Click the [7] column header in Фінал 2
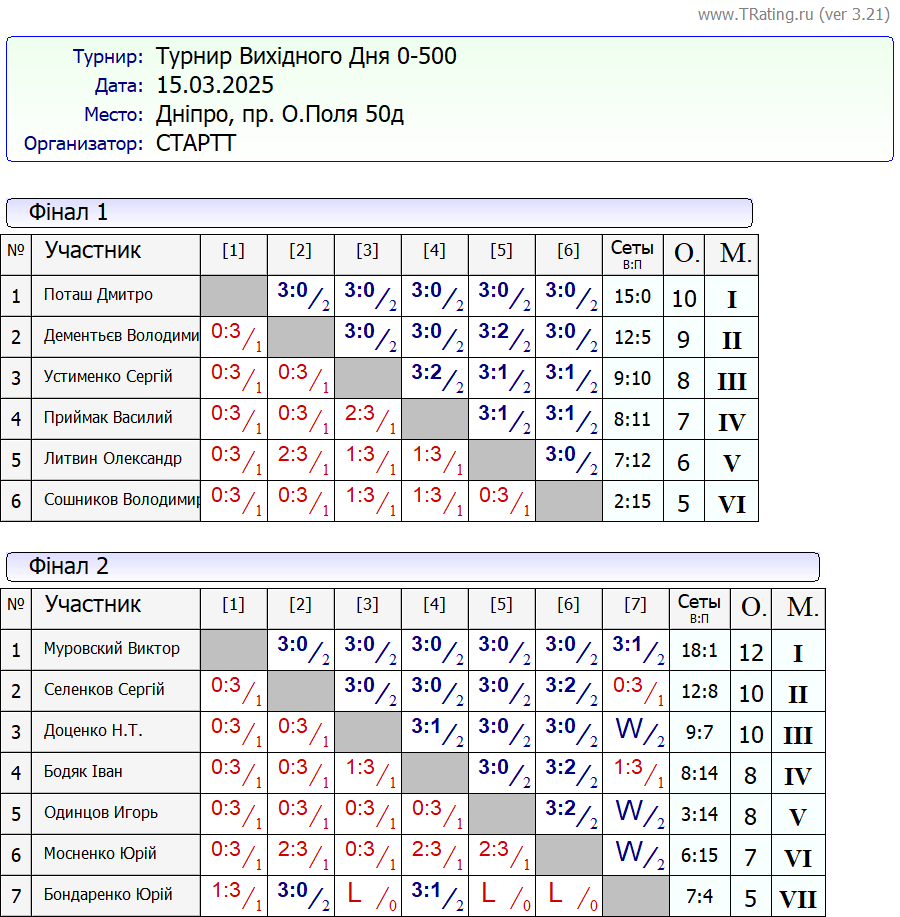The height and width of the screenshot is (917, 900). click(635, 605)
